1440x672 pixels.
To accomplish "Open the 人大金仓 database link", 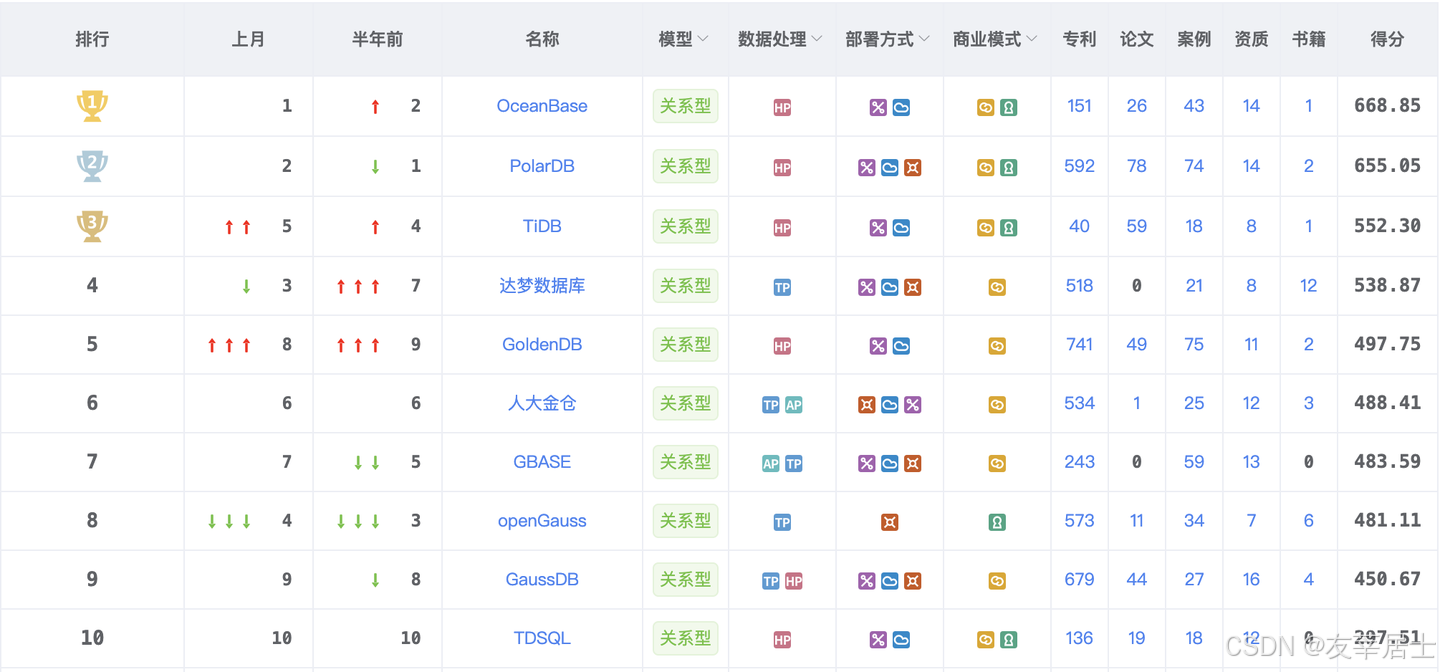I will (542, 403).
